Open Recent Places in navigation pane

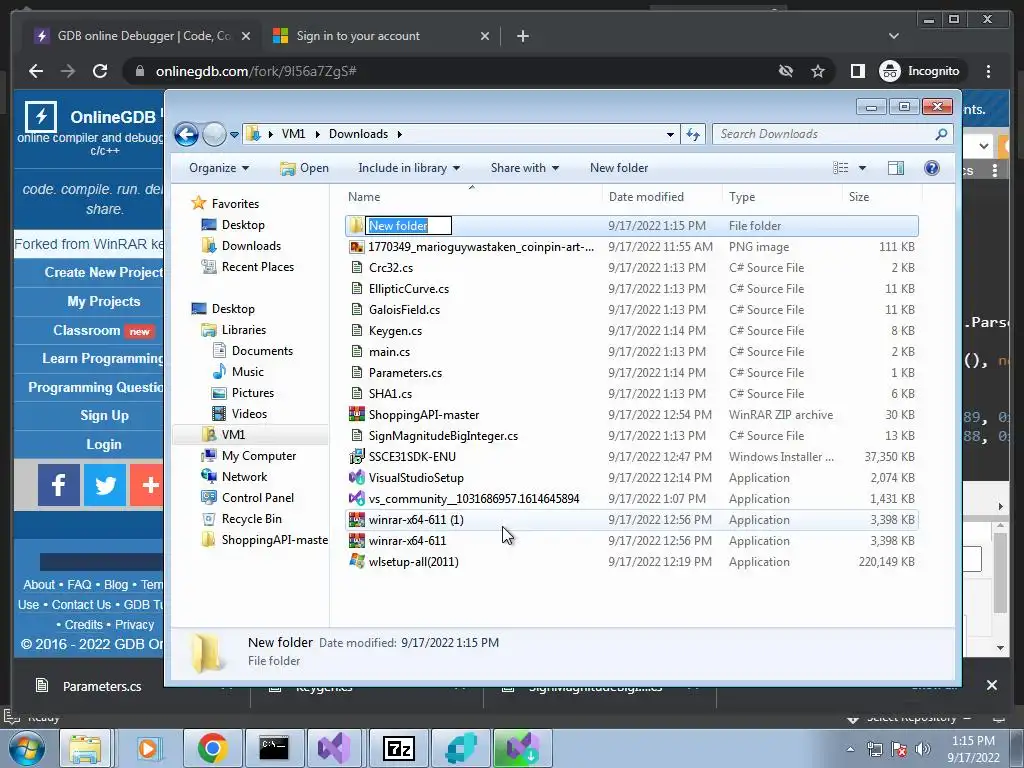[x=248, y=266]
